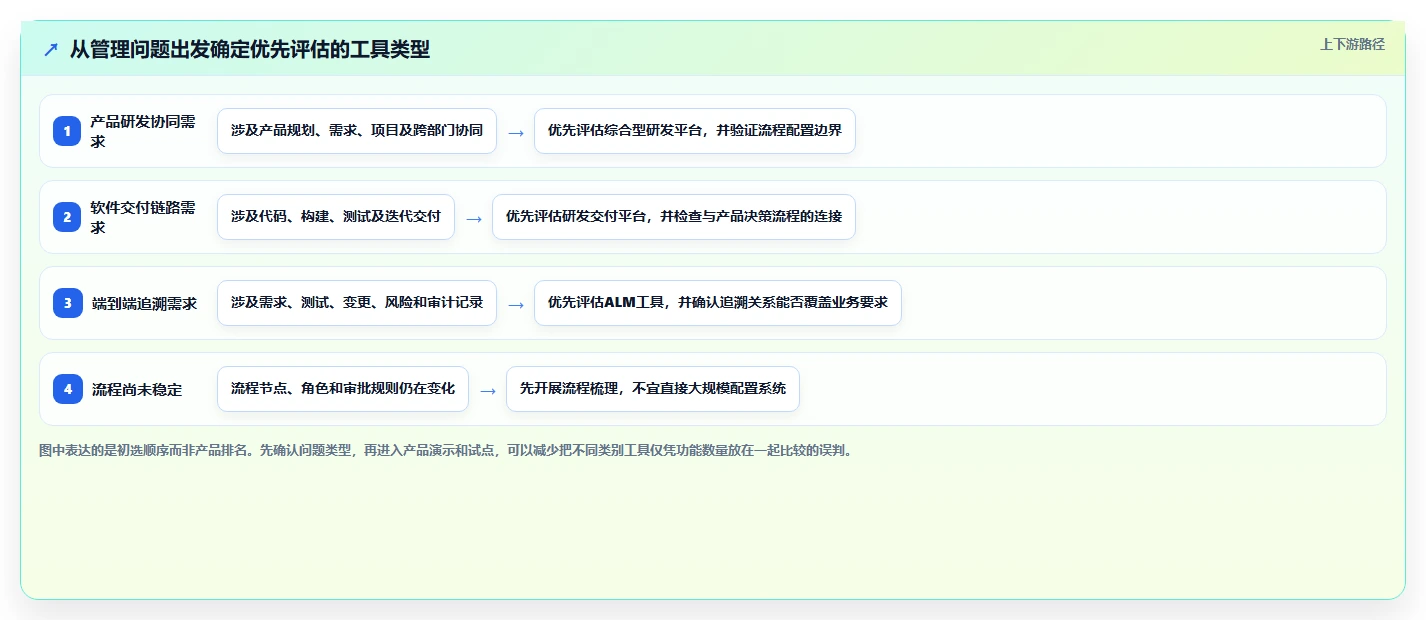The width and height of the screenshot is (1426, 620).
Task: Click the box 先开展流程梳理，不宜直接大规模配置系统
Action: coord(653,389)
